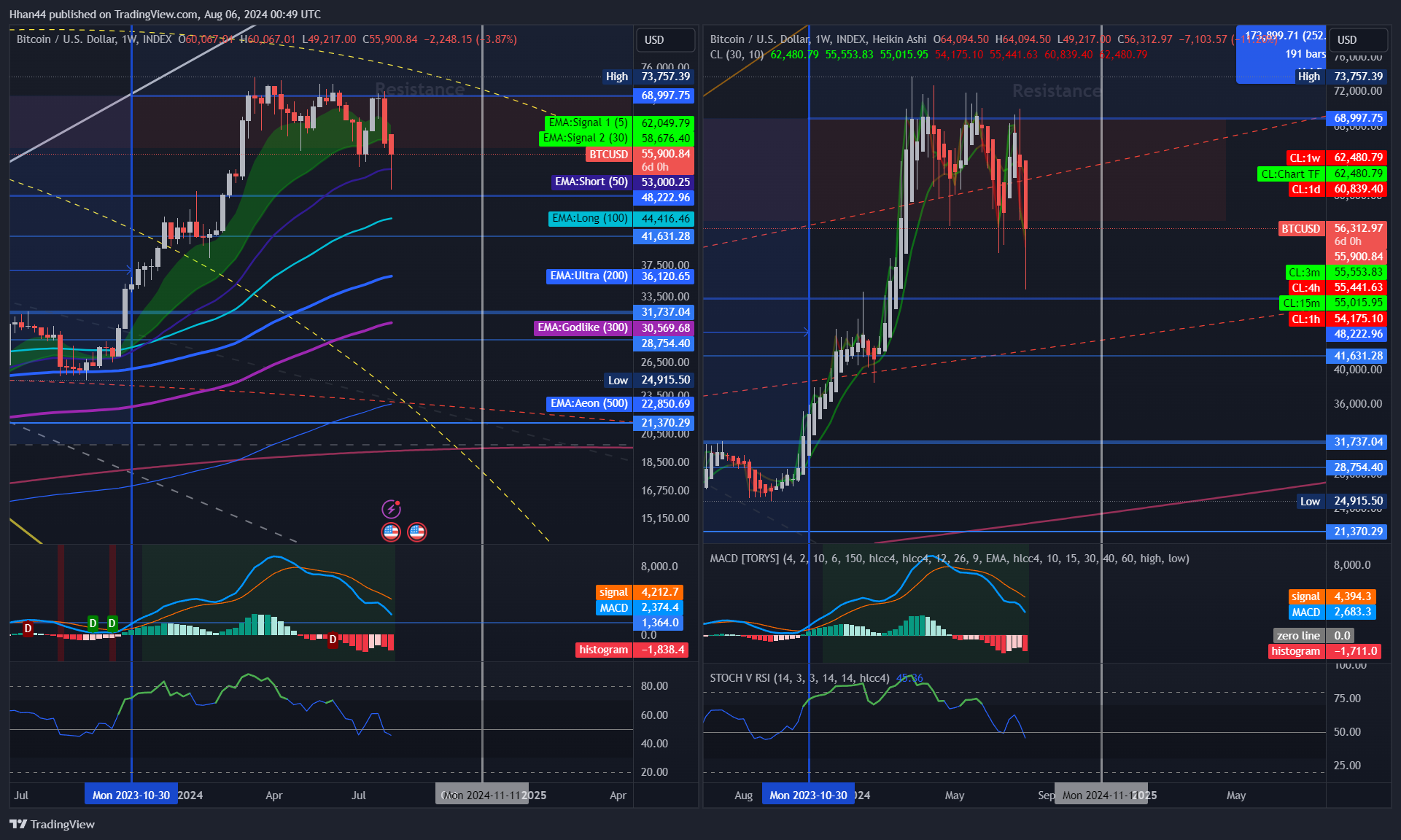Click the High 73,757.39 label on the left chart
The height and width of the screenshot is (840, 1401).
coord(648,77)
